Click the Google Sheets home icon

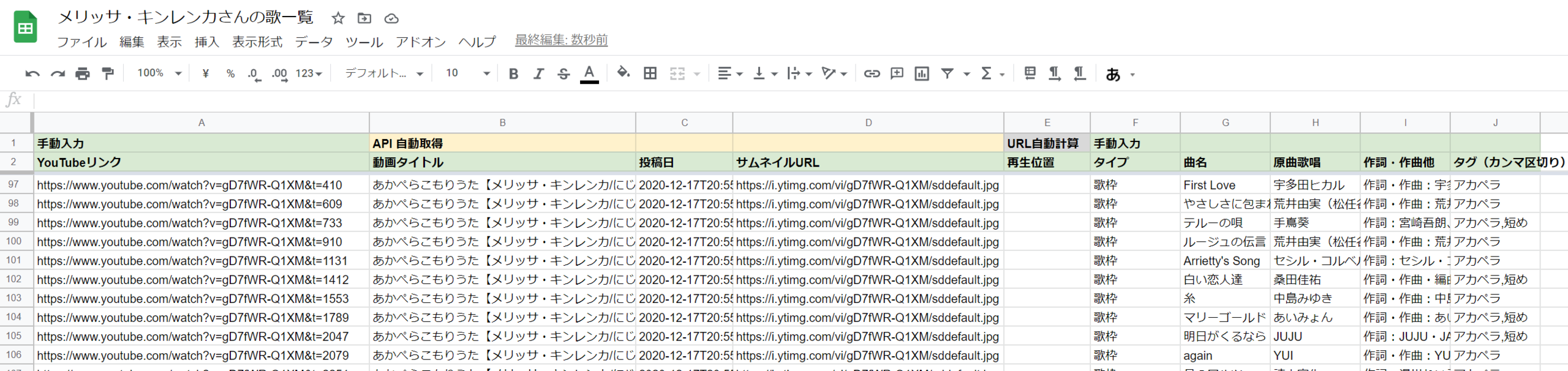click(x=26, y=27)
